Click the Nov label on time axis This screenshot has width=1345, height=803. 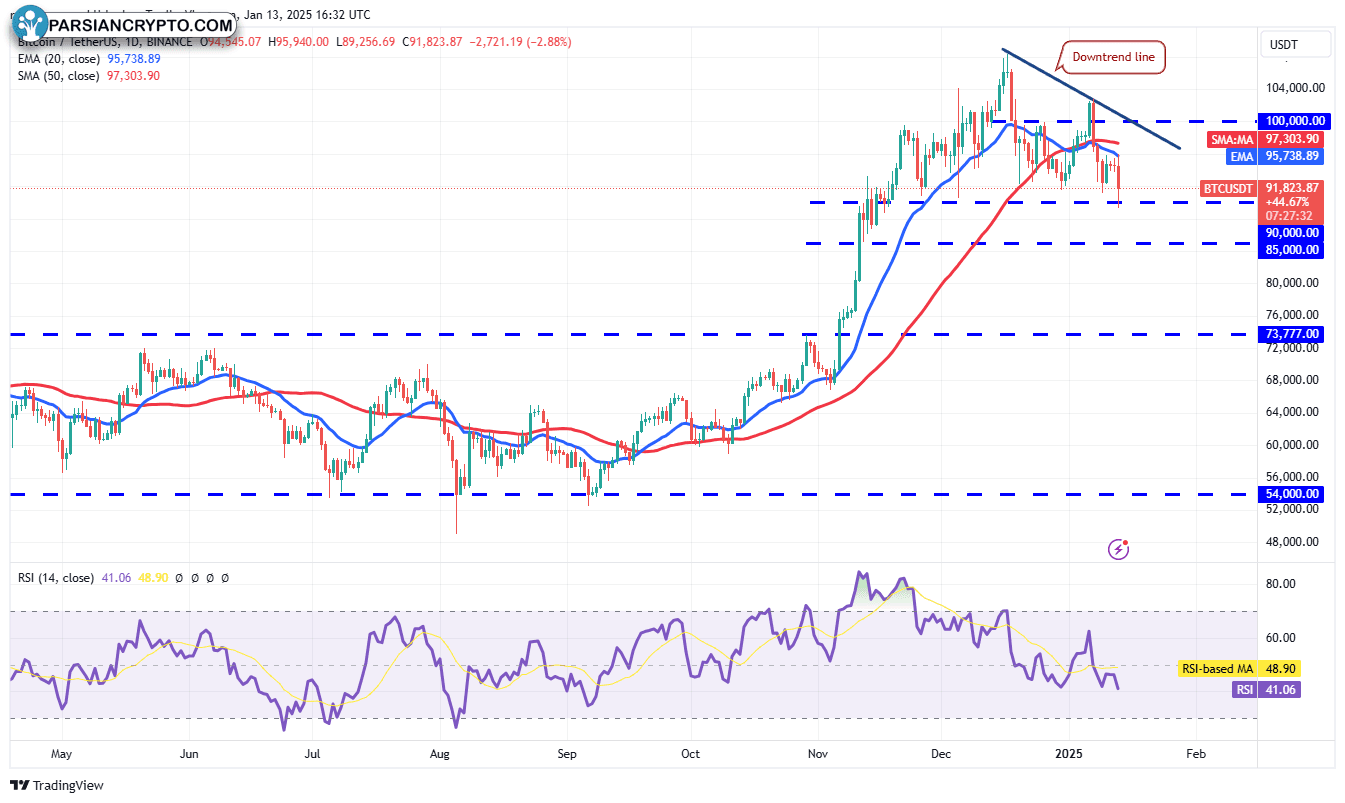click(817, 753)
